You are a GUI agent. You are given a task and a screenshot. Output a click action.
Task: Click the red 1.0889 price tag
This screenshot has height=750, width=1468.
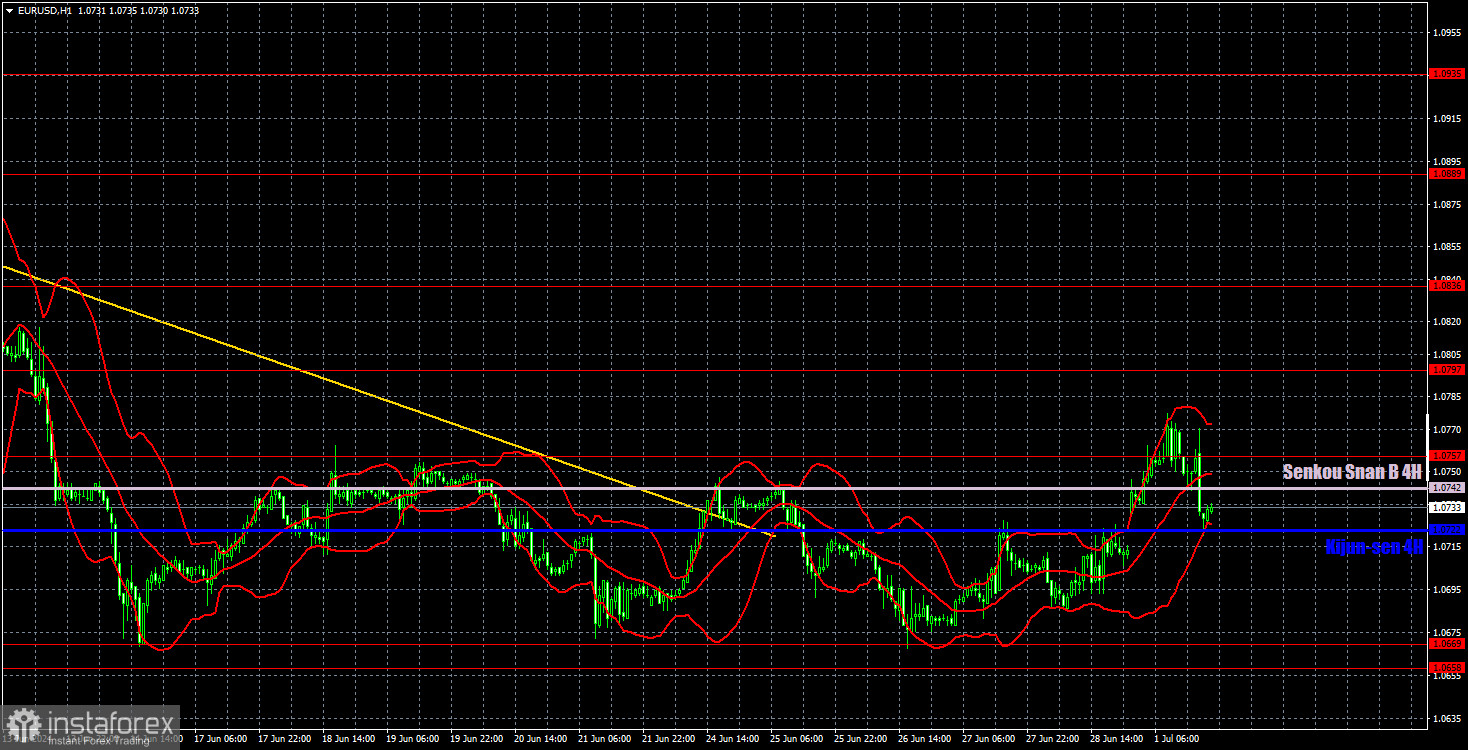[x=1447, y=173]
